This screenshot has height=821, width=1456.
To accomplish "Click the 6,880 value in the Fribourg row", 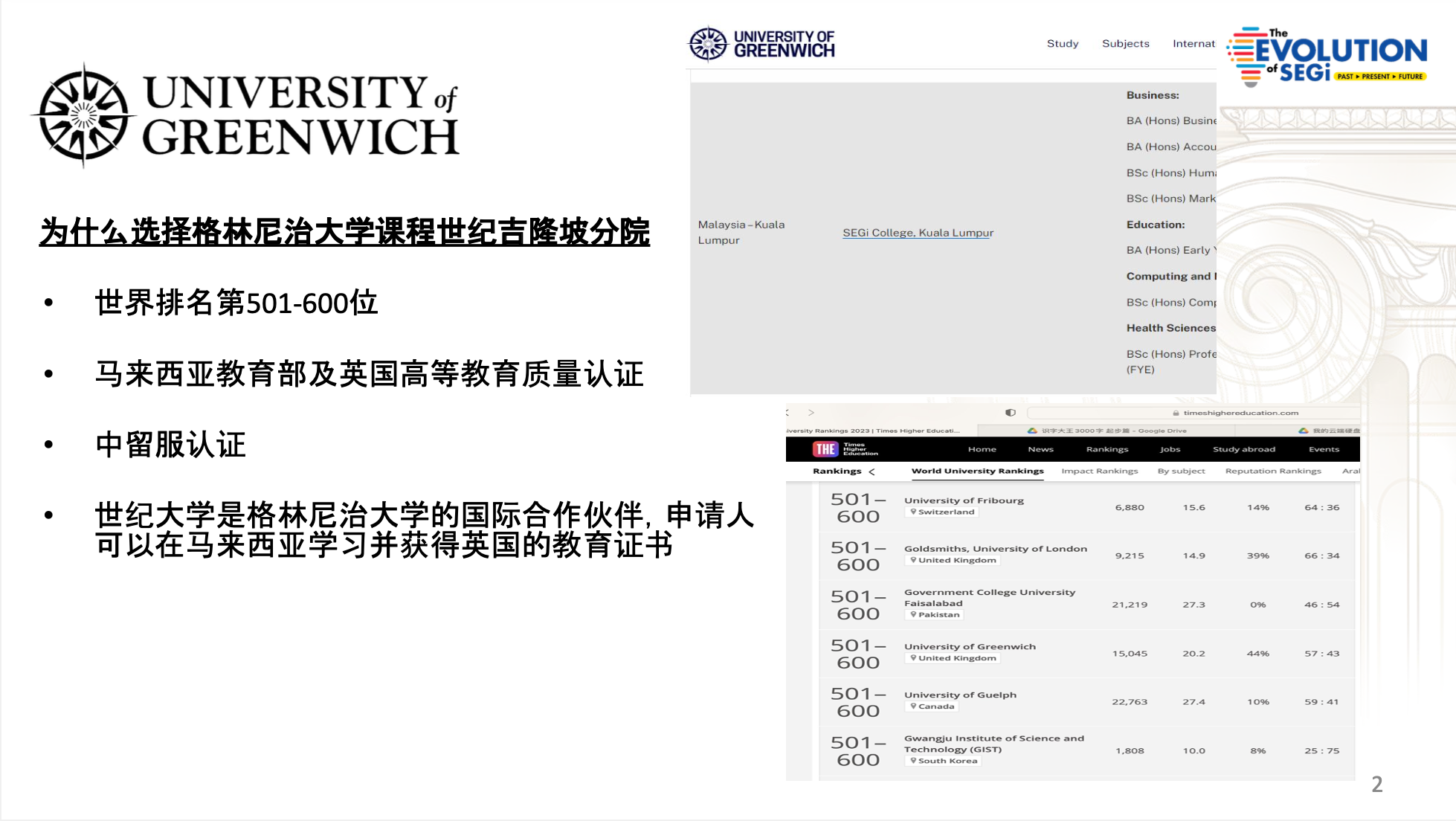I will [1130, 508].
